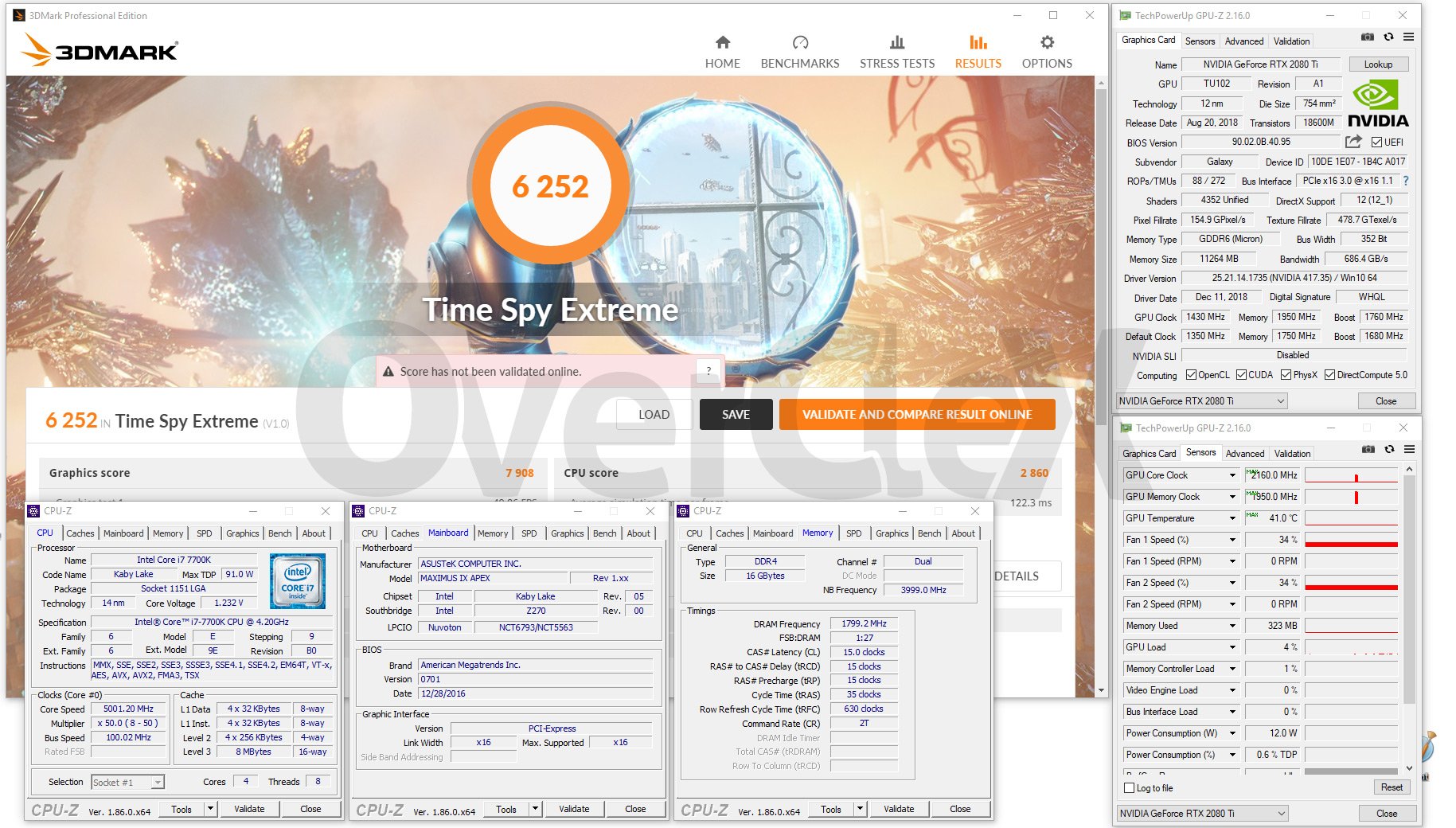Click the refresh icon in GPU-Z Sensors window
Viewport: 1456px width, 828px height.
click(1389, 450)
